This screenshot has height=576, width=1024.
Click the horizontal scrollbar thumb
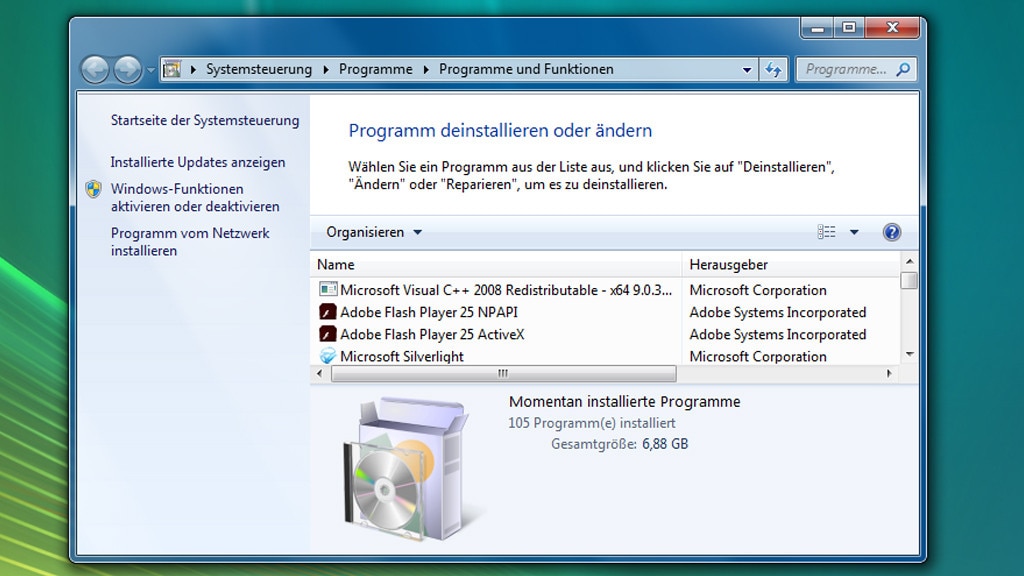click(x=504, y=374)
